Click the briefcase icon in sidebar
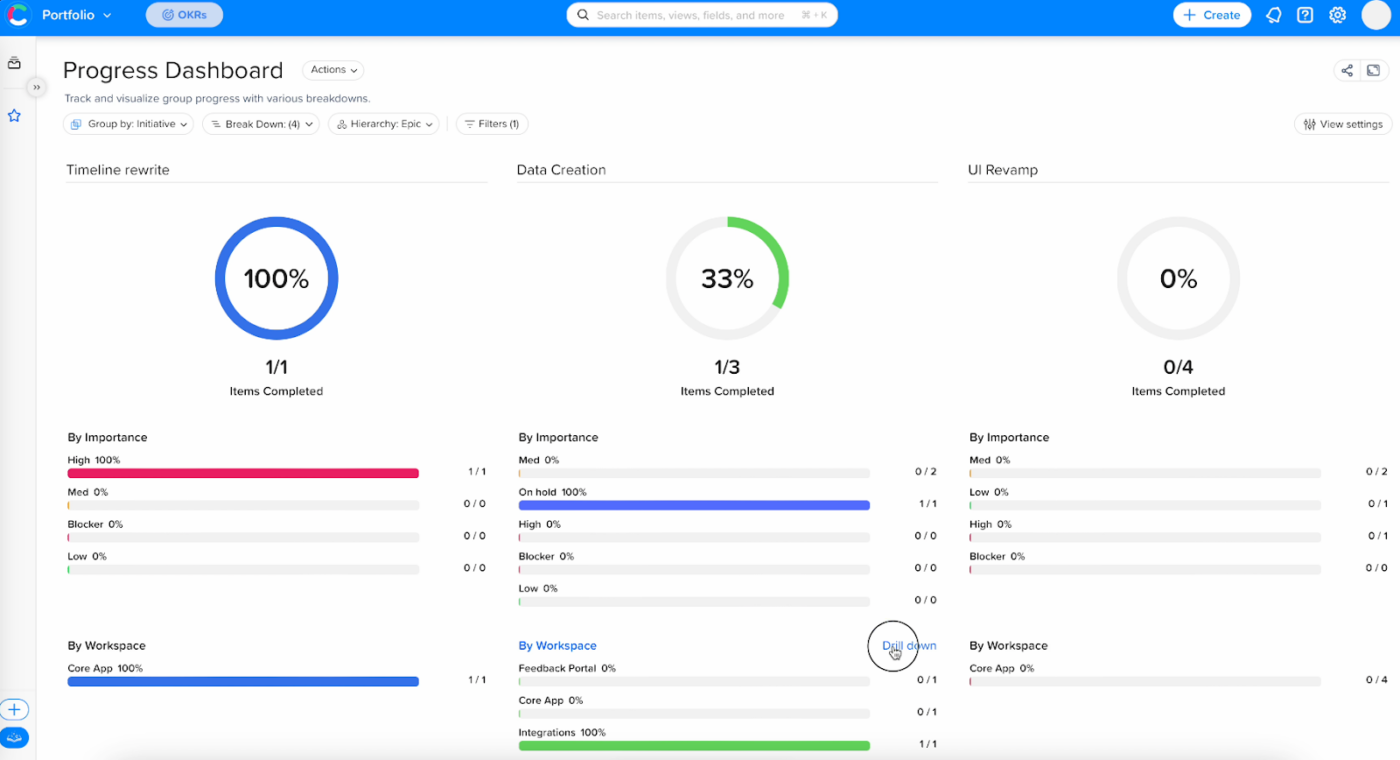This screenshot has width=1400, height=760. coord(14,63)
